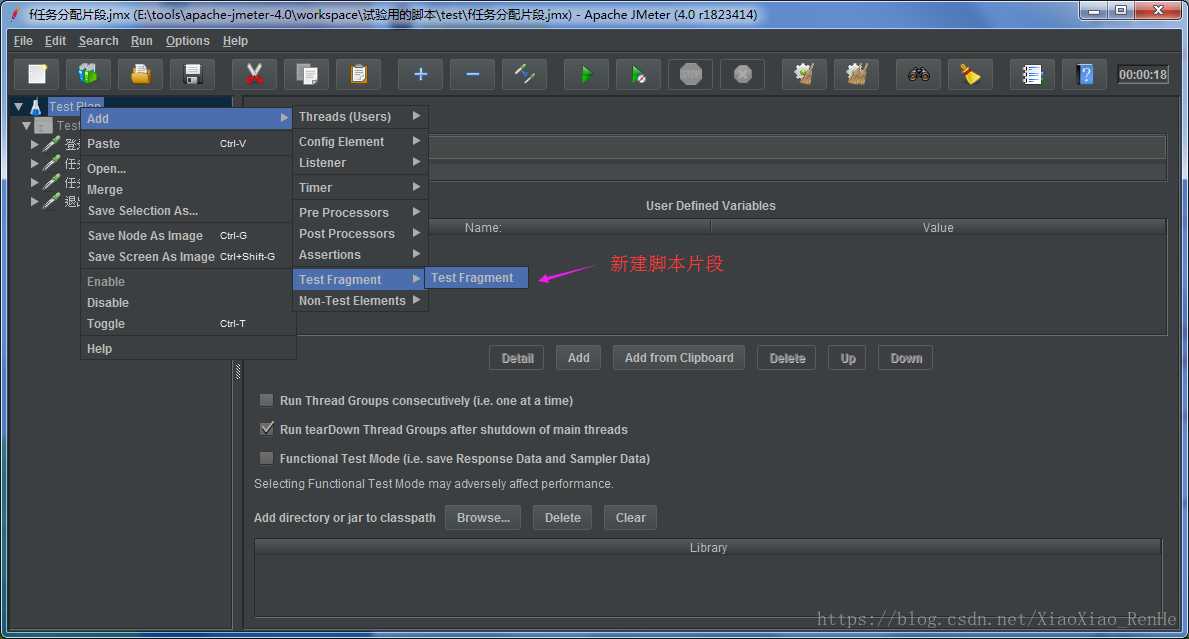This screenshot has width=1189, height=639.
Task: Open the Function Helper list icon
Action: 1032,74
